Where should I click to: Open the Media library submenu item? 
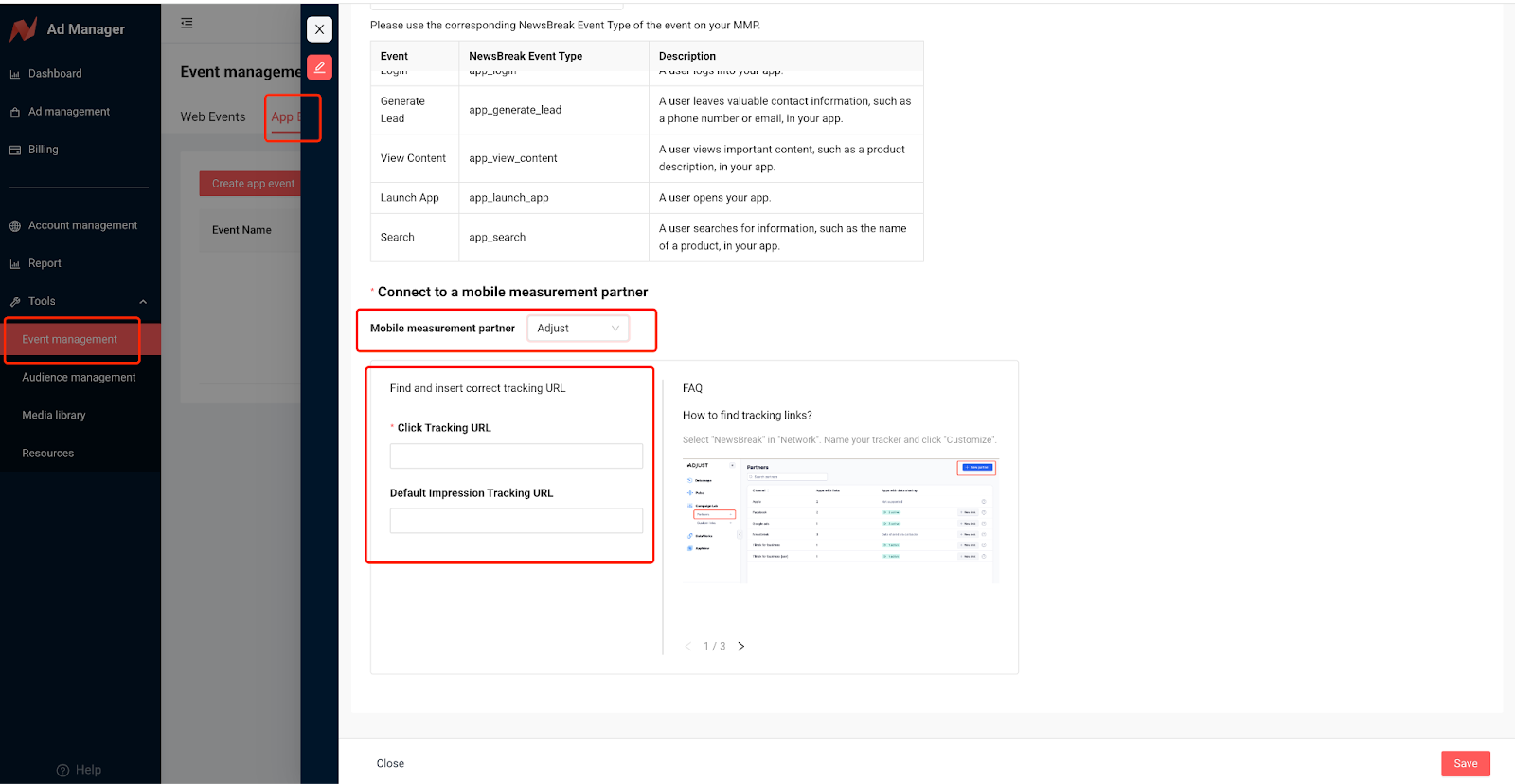(x=54, y=415)
